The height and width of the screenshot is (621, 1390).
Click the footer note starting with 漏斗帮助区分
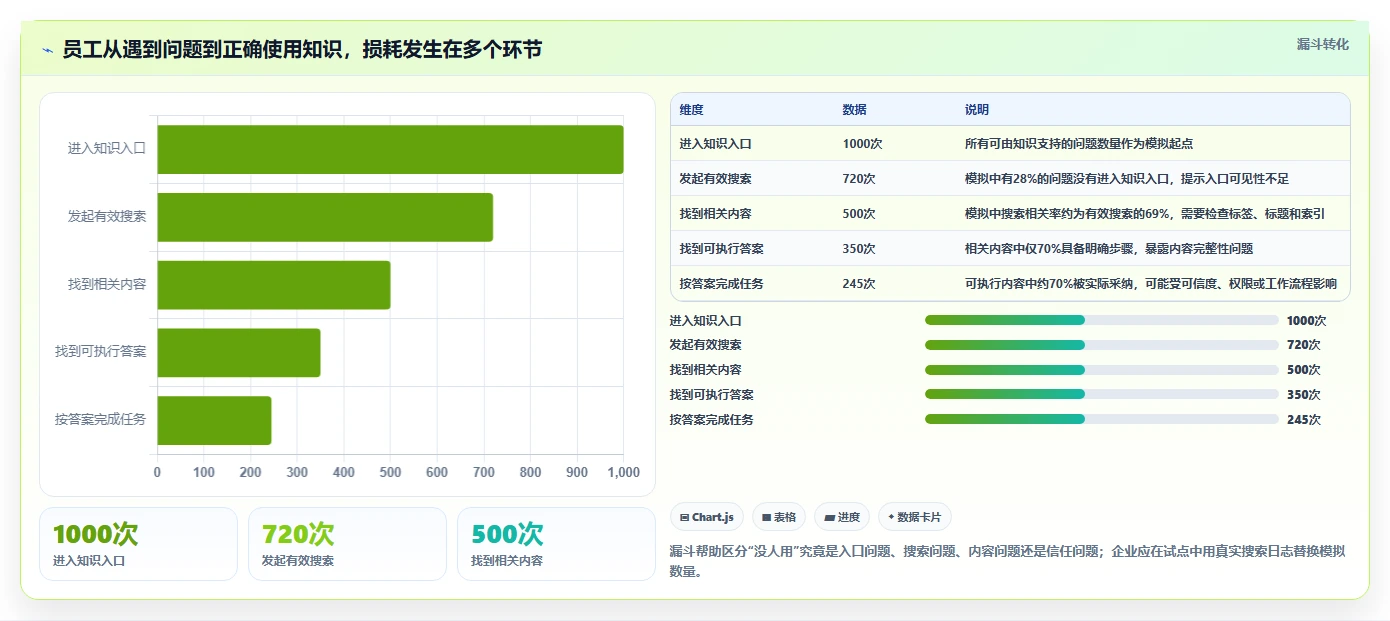click(1008, 561)
